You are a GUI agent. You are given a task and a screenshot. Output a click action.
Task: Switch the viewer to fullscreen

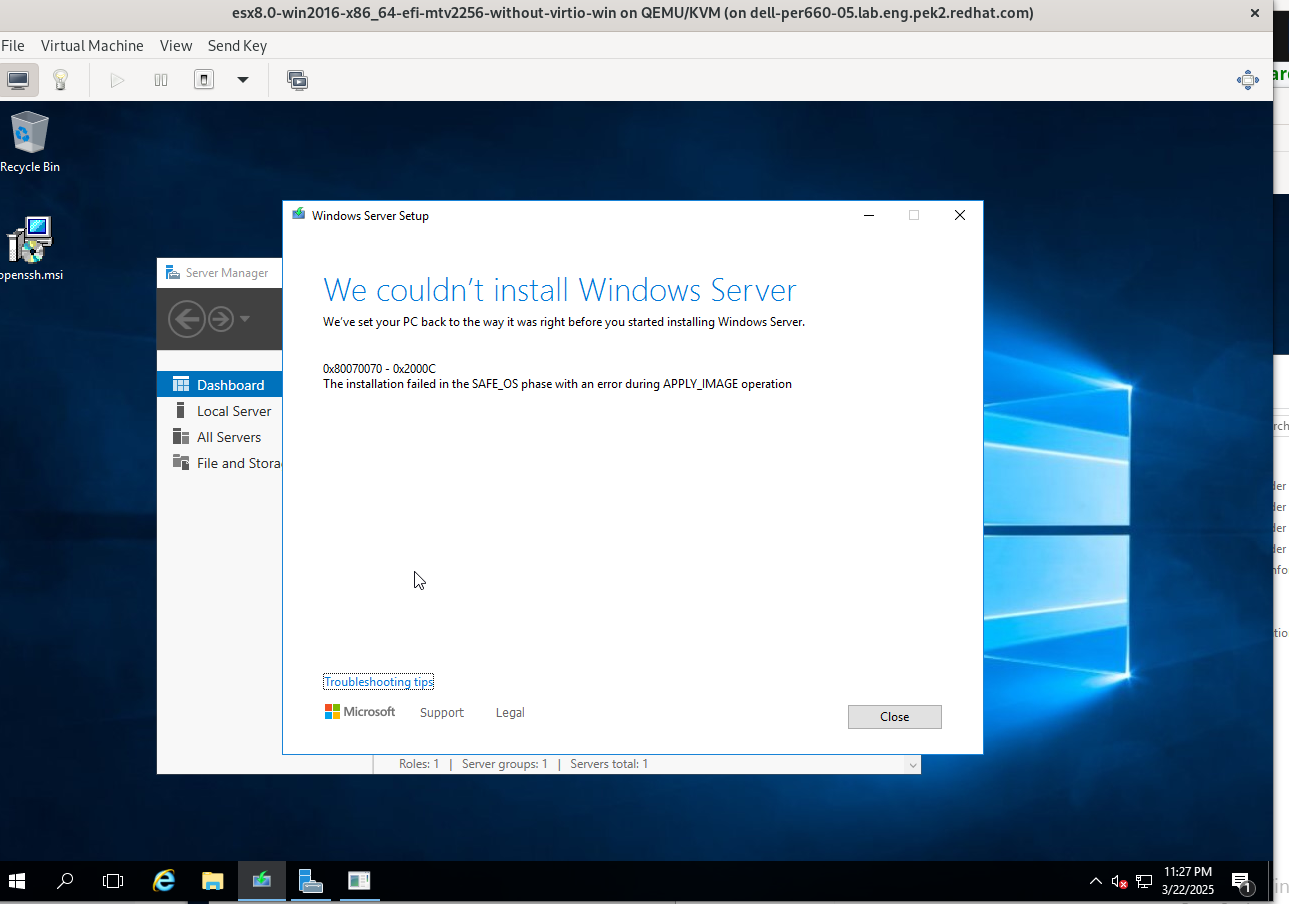tap(1247, 80)
